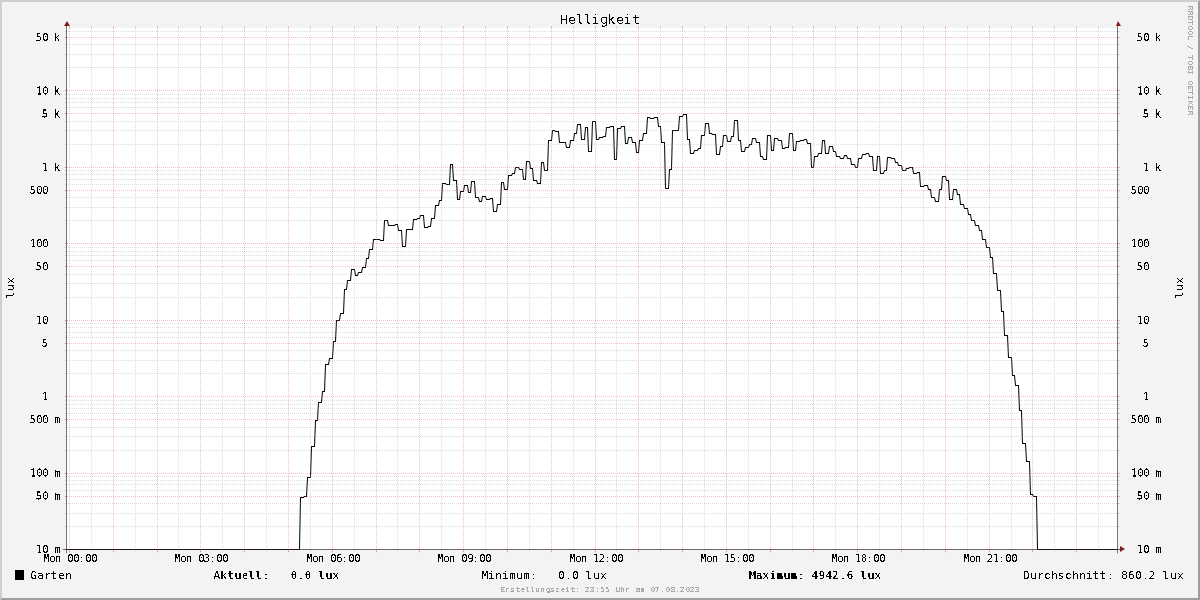
Task: Click '10 k' on the left y-axis
Action: 46,91
